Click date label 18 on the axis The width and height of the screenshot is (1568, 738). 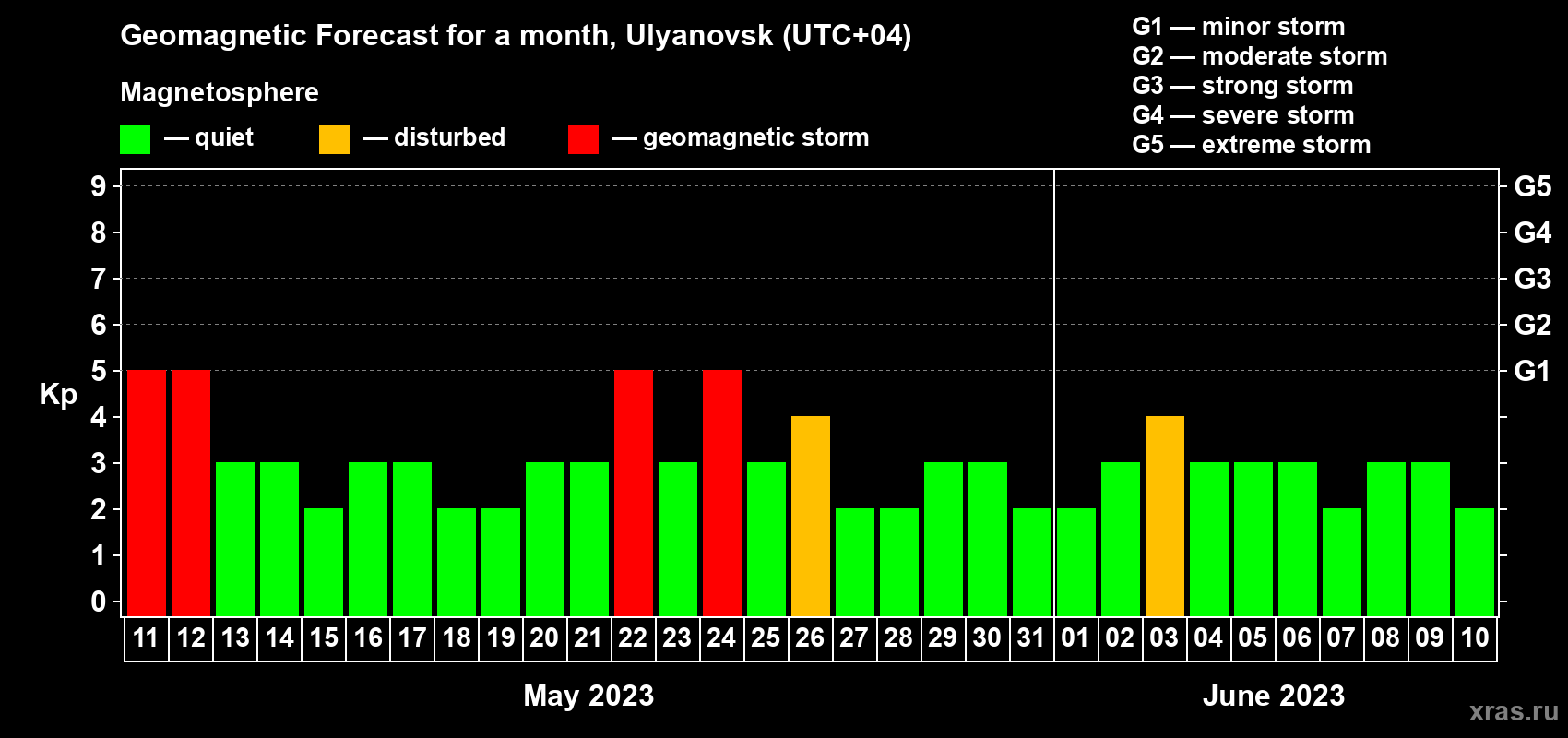[x=457, y=637]
